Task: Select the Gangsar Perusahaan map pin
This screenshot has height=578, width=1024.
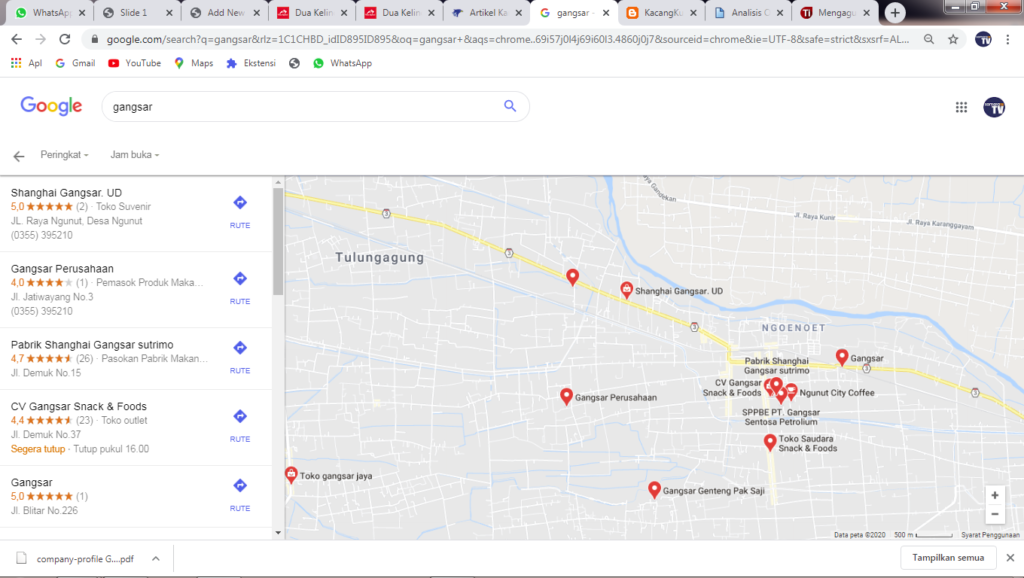Action: tap(566, 396)
